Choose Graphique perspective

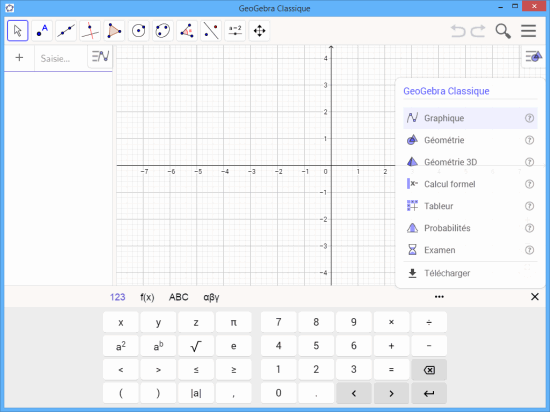[x=470, y=118]
